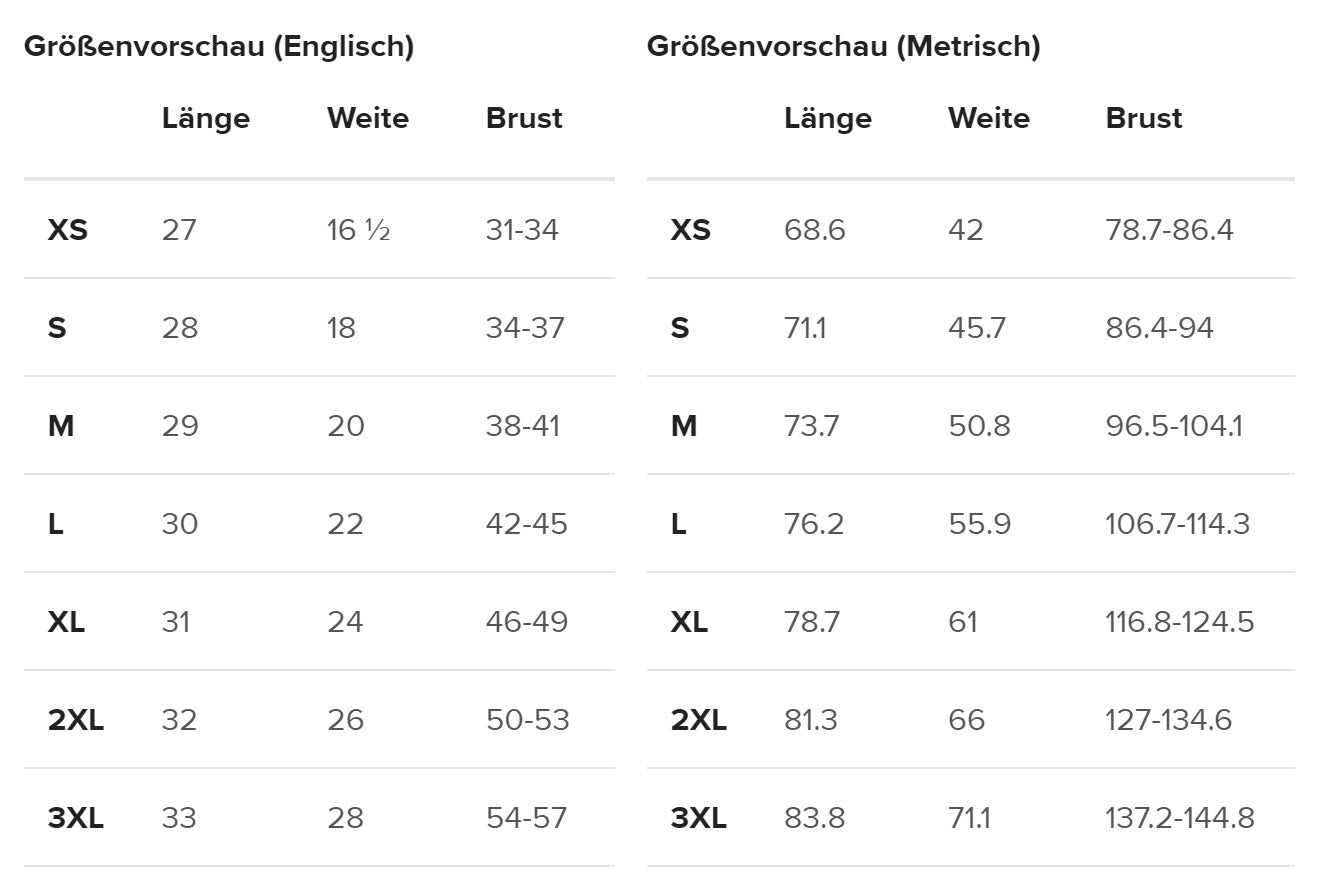Select the 96.5-104.1 chest measurement
1318x888 pixels.
coord(1174,426)
